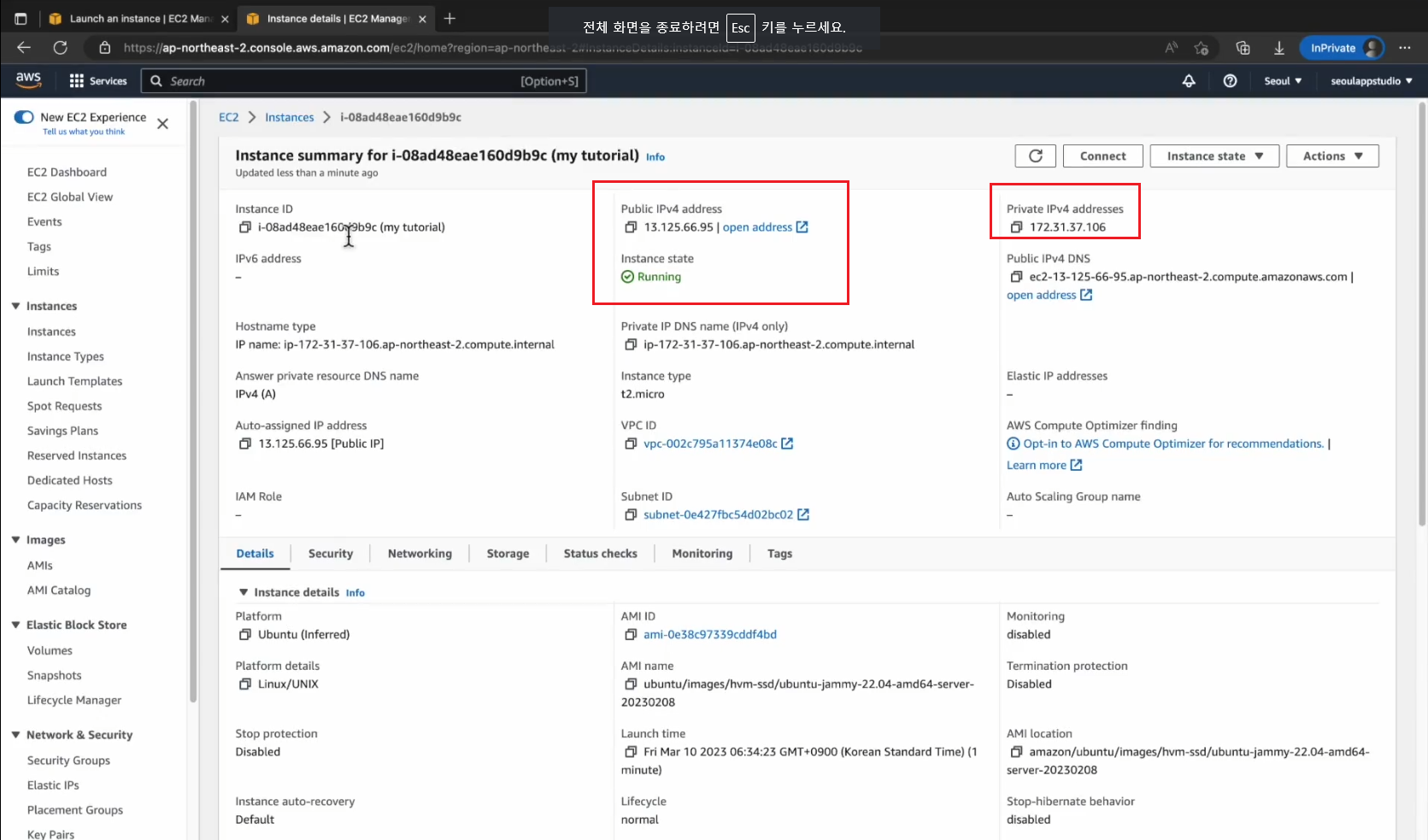This screenshot has width=1428, height=840.
Task: Copy the AMI location value
Action: (1016, 752)
